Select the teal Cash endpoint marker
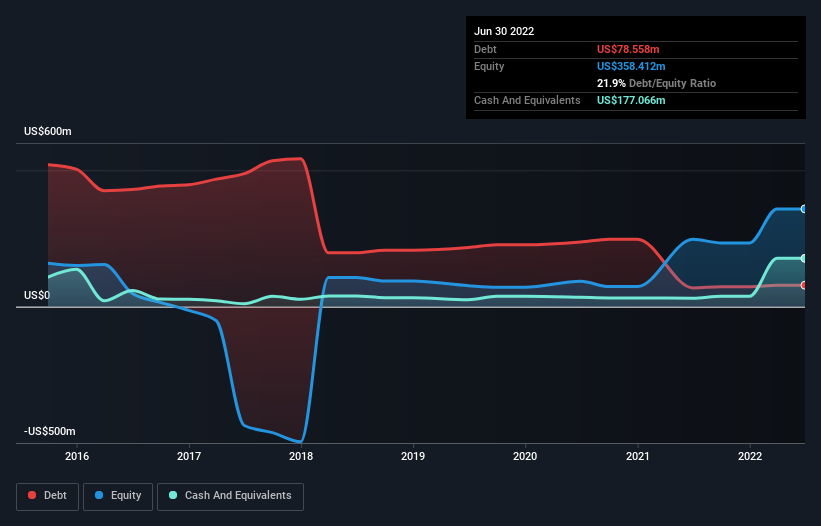This screenshot has height=526, width=821. pyautogui.click(x=804, y=259)
